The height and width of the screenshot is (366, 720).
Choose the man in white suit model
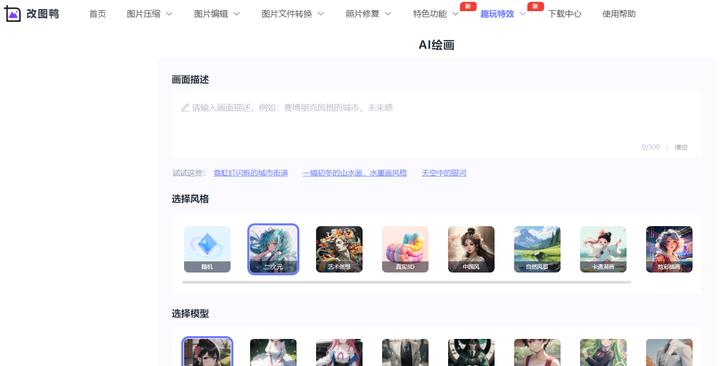click(x=669, y=353)
